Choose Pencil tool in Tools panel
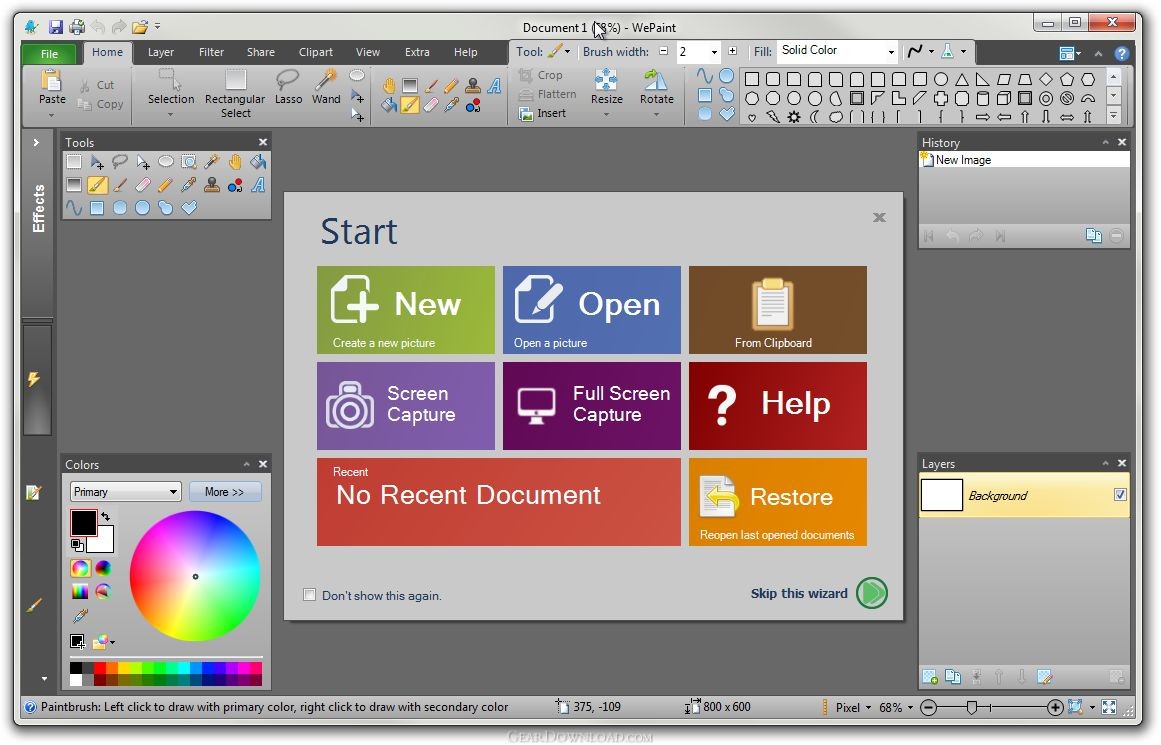 click(x=166, y=185)
